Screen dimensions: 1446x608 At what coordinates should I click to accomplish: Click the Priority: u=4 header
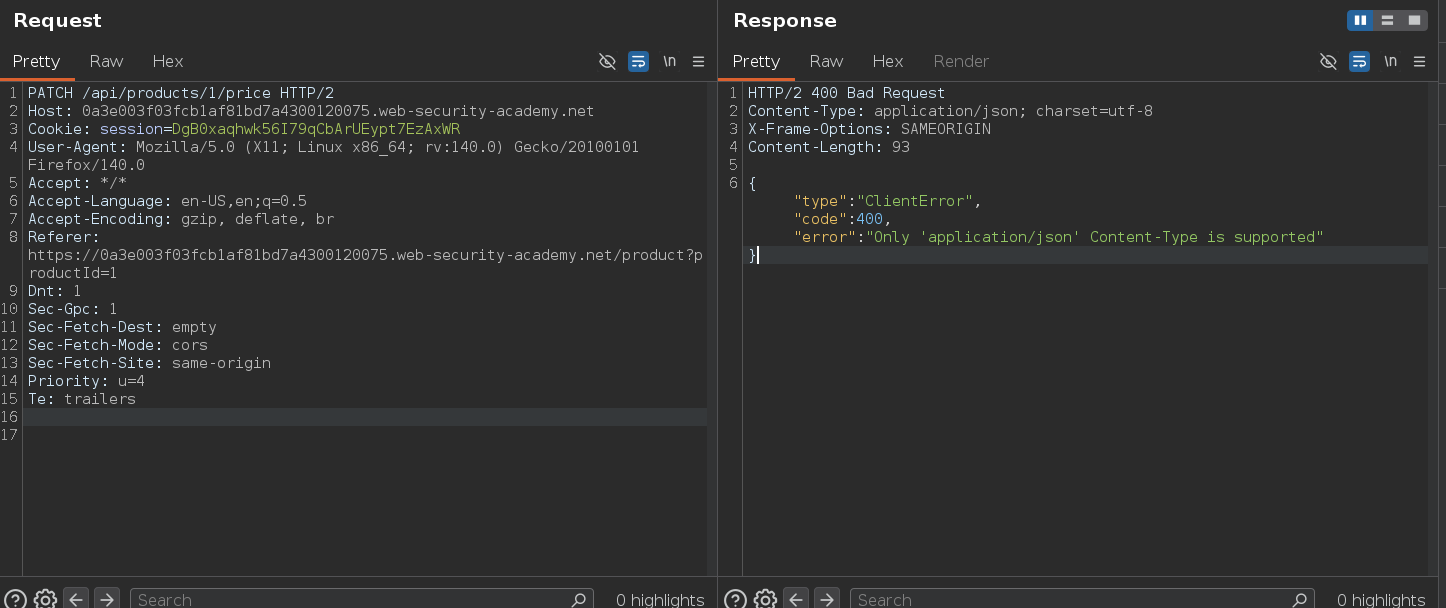pos(86,381)
